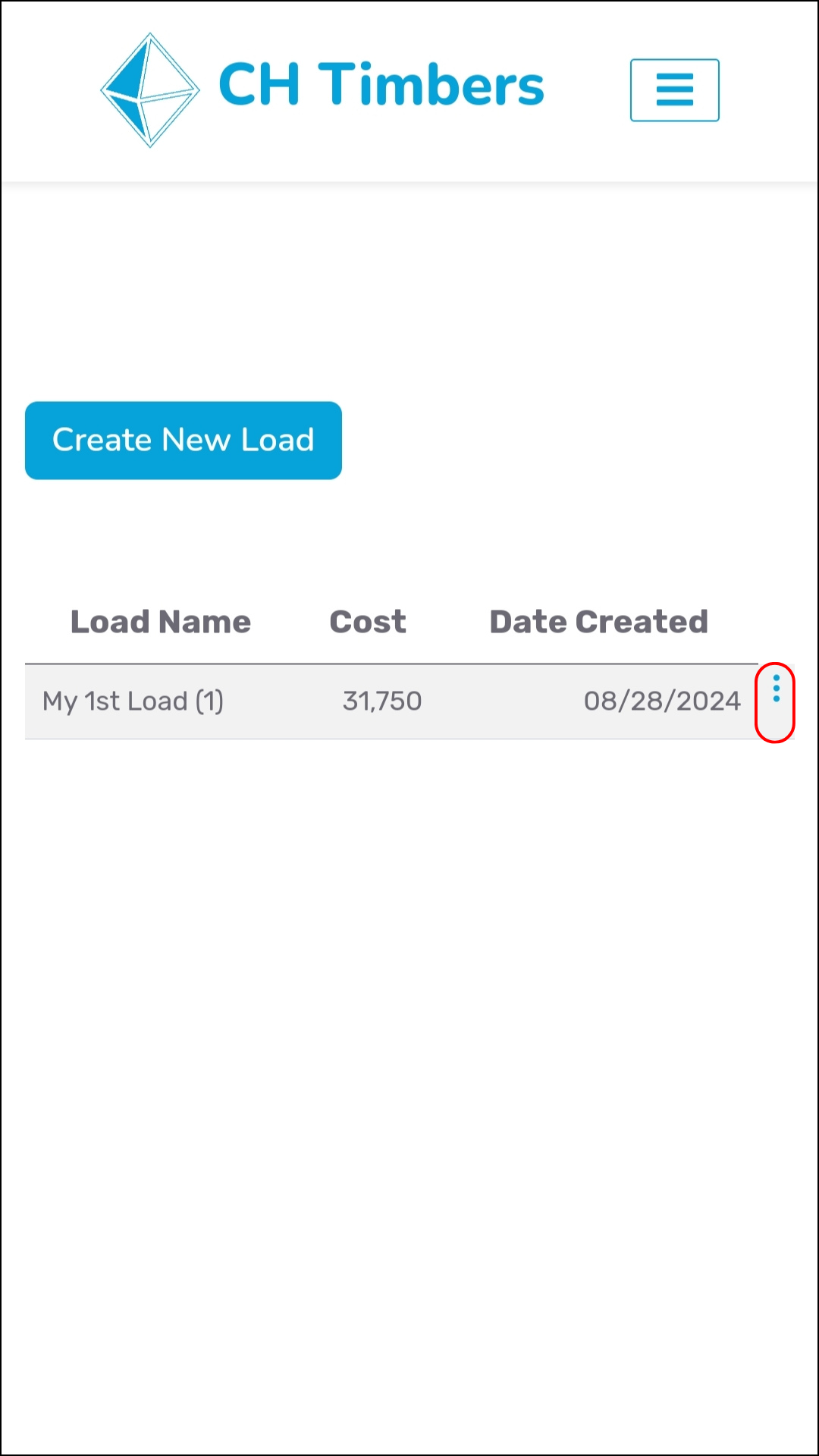
Task: Click the word Load in the blue button
Action: [x=278, y=440]
